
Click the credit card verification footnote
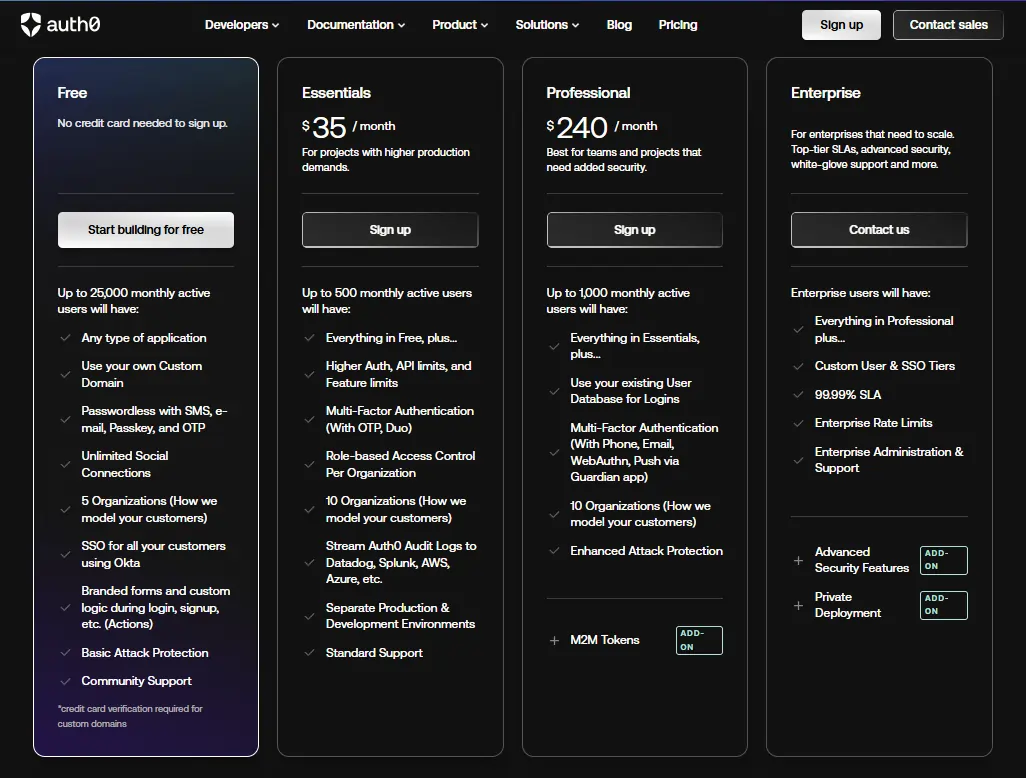[130, 716]
